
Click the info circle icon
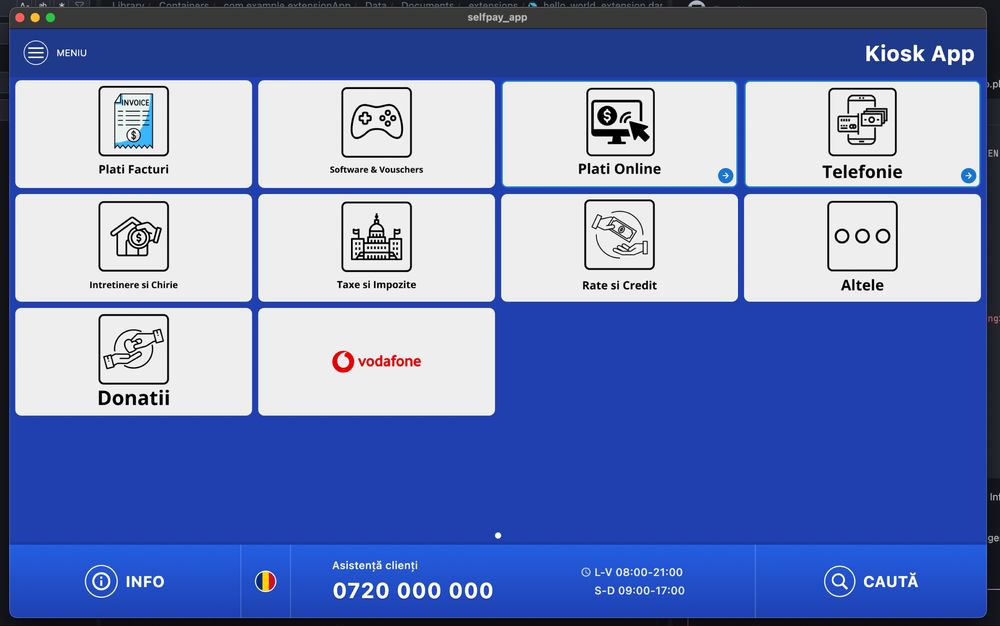101,581
